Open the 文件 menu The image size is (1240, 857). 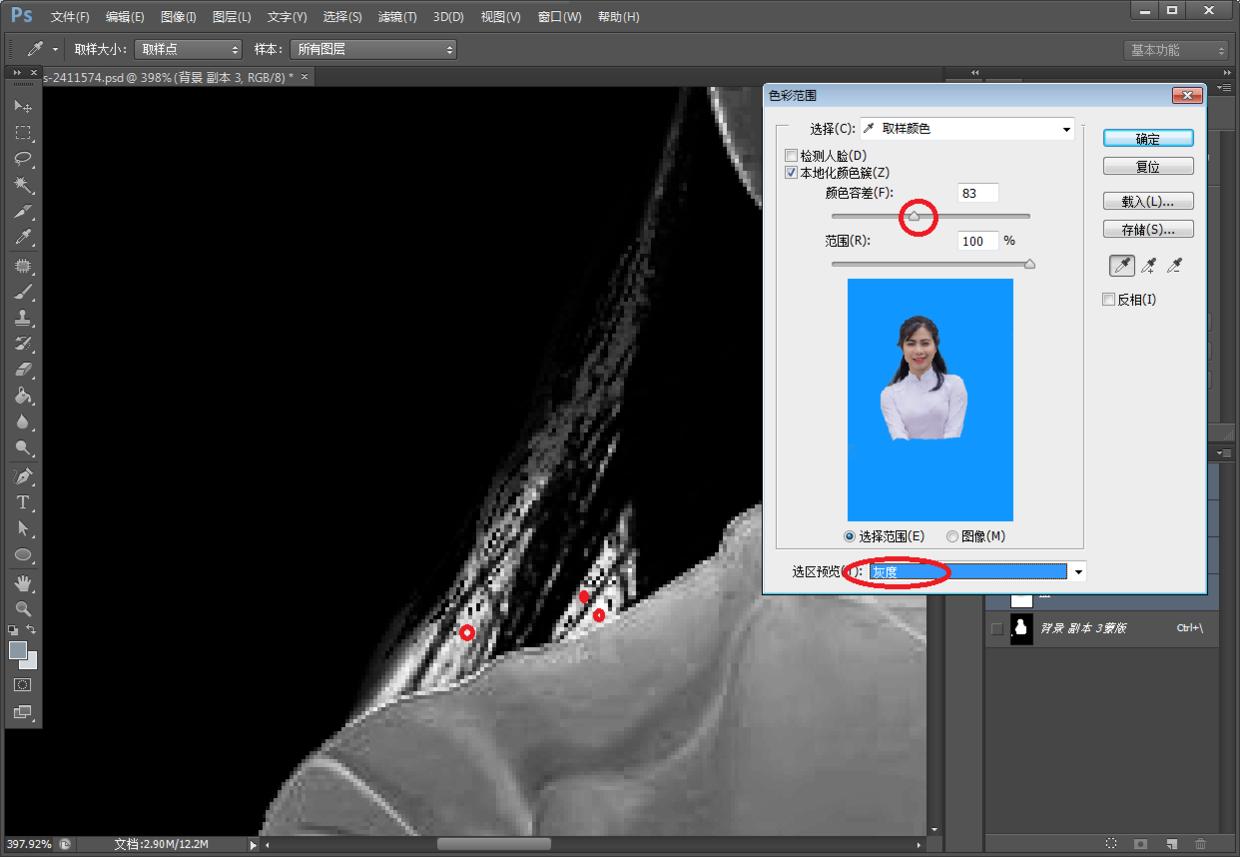[70, 17]
